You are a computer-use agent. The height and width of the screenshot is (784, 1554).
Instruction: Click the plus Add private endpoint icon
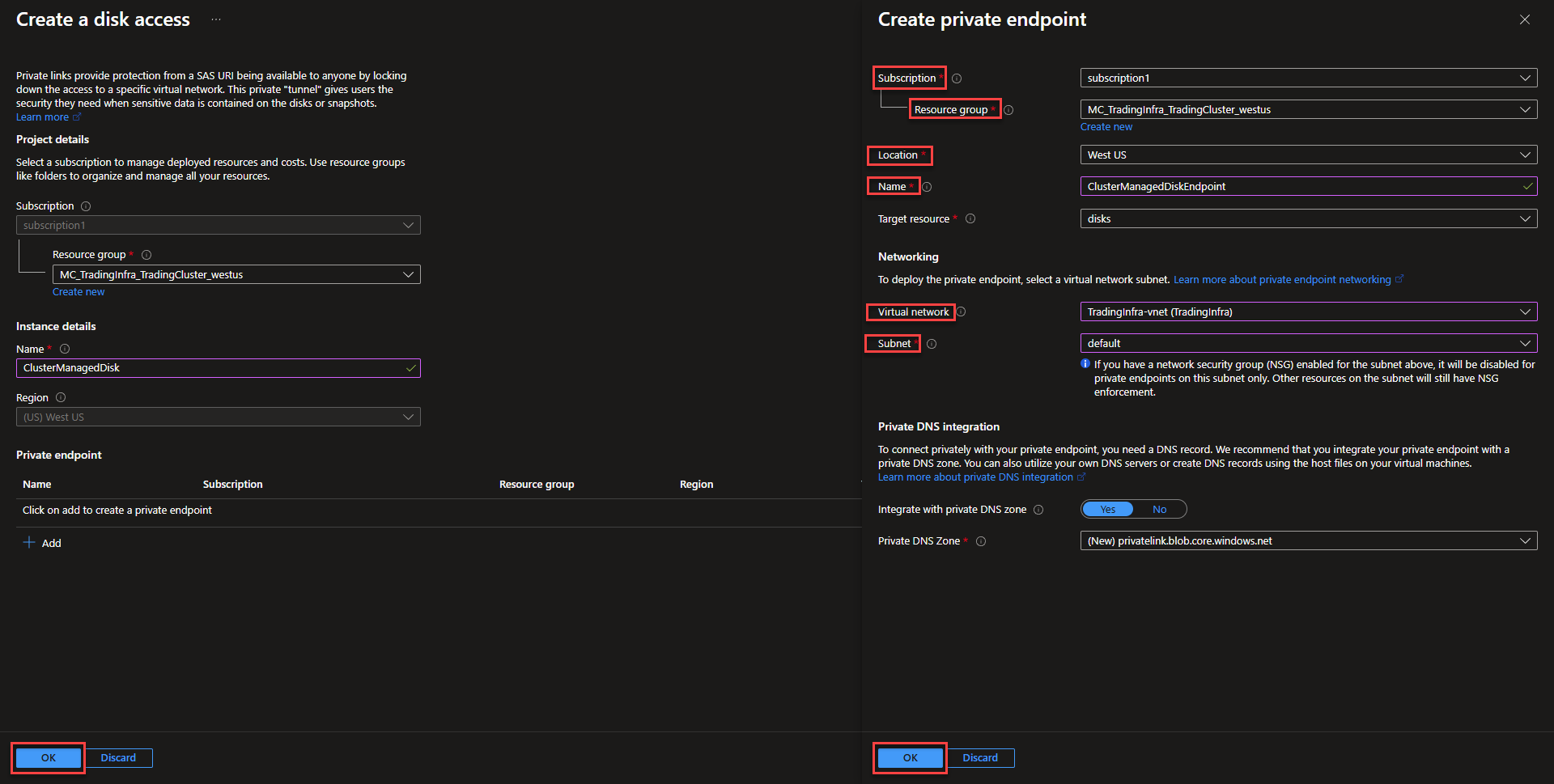29,543
